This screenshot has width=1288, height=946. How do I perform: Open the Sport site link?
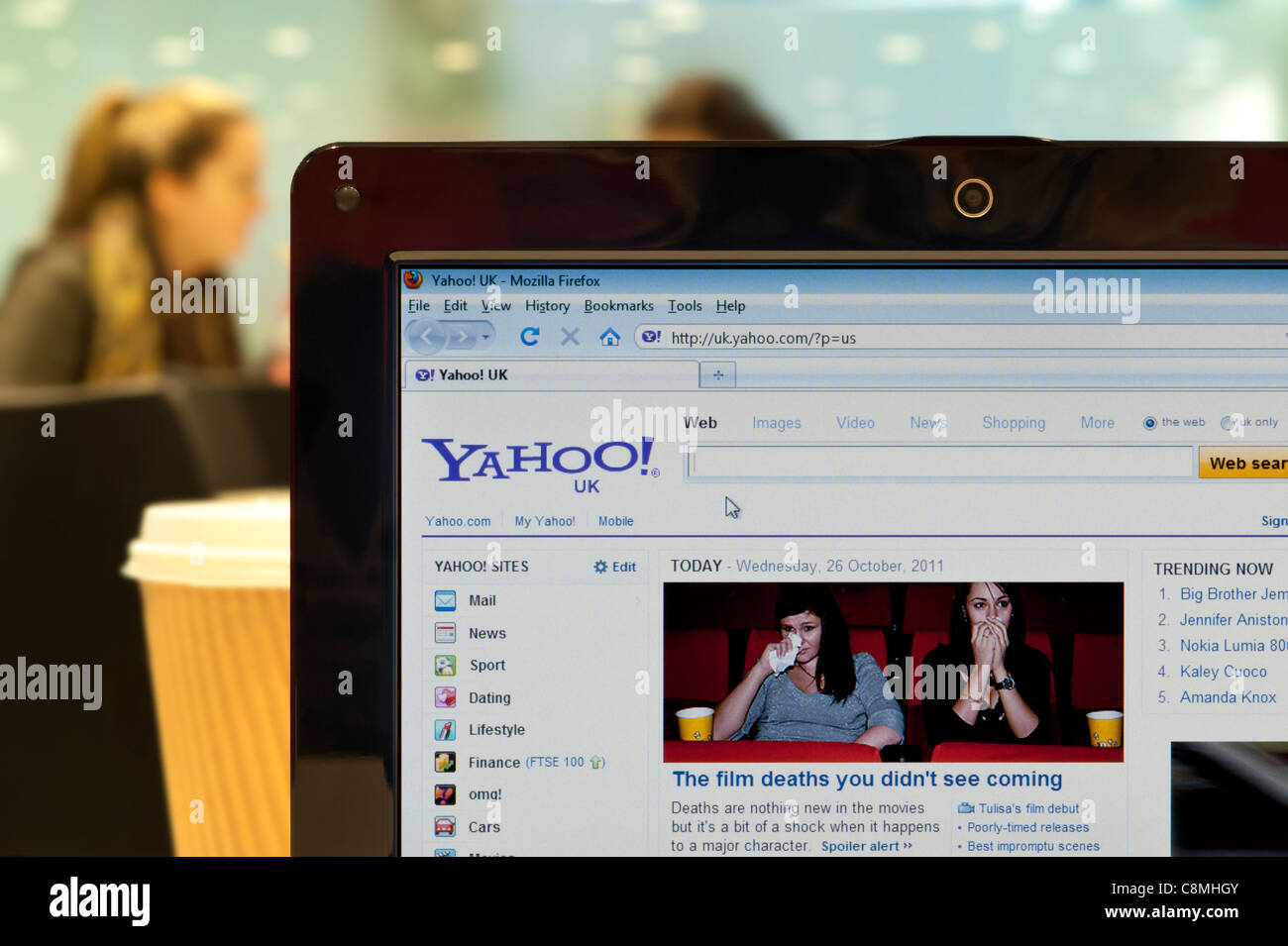(x=487, y=666)
